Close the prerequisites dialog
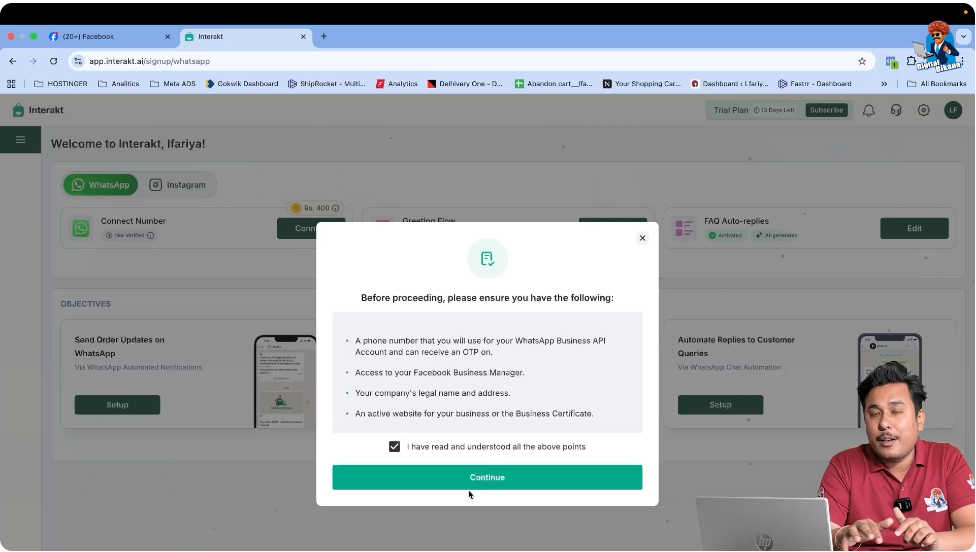Image resolution: width=976 pixels, height=552 pixels. point(642,238)
